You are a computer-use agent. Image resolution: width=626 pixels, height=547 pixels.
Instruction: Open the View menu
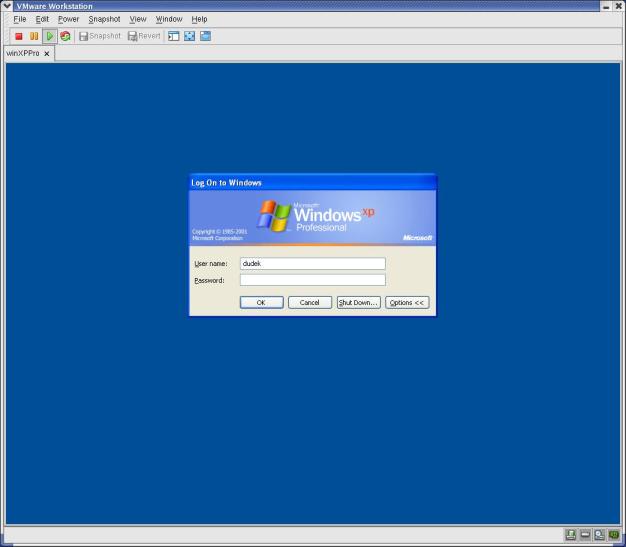pos(138,19)
